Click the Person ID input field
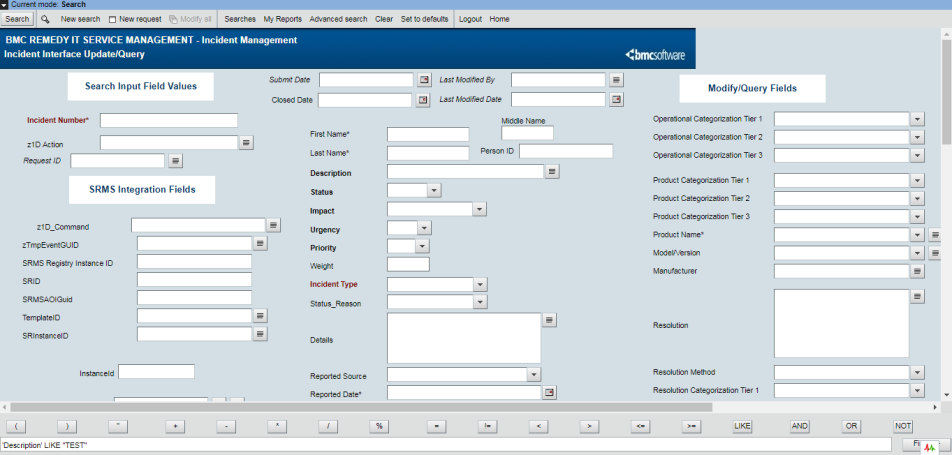952x455 pixels. (x=566, y=151)
